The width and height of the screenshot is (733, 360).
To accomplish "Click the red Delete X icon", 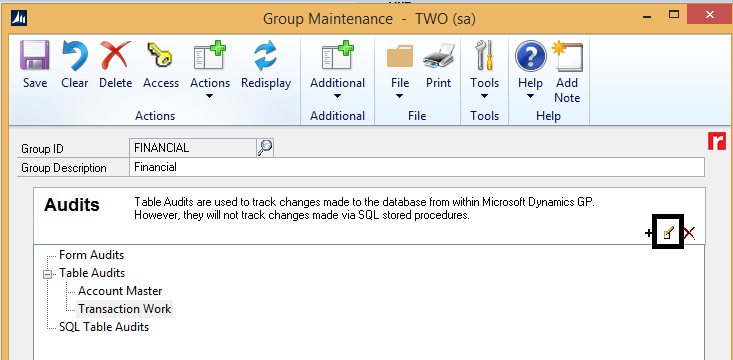I will 115,56.
